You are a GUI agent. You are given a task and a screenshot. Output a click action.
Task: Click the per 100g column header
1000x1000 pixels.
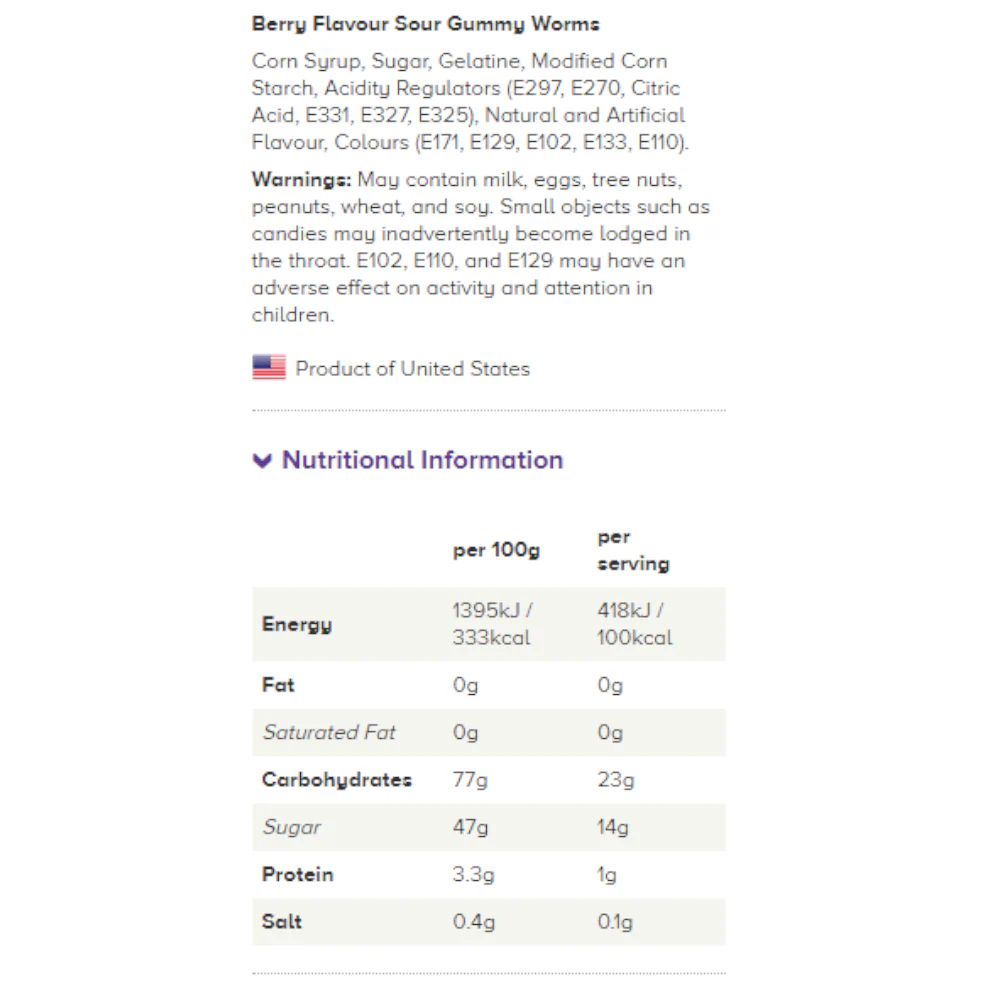point(496,550)
